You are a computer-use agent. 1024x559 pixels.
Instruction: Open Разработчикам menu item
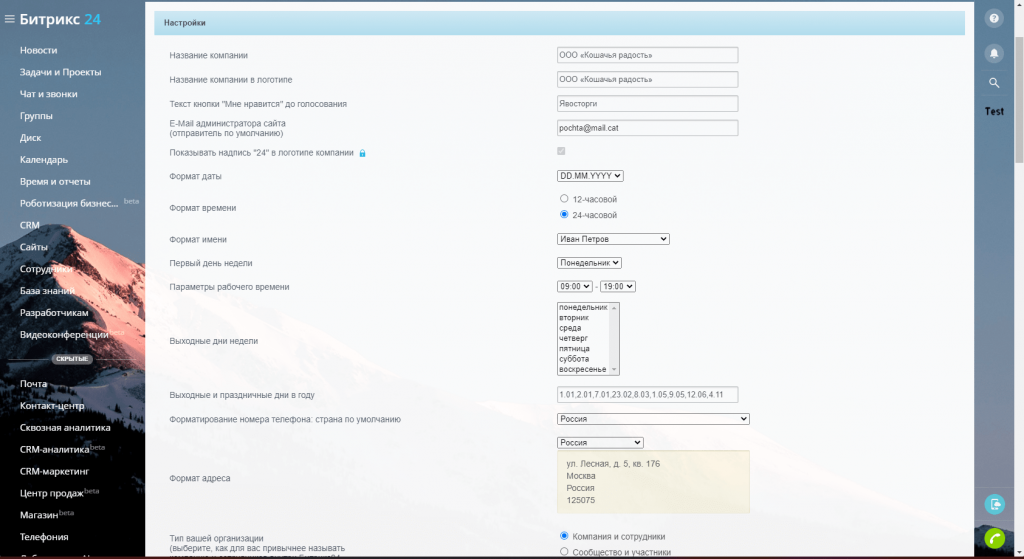[x=54, y=313]
